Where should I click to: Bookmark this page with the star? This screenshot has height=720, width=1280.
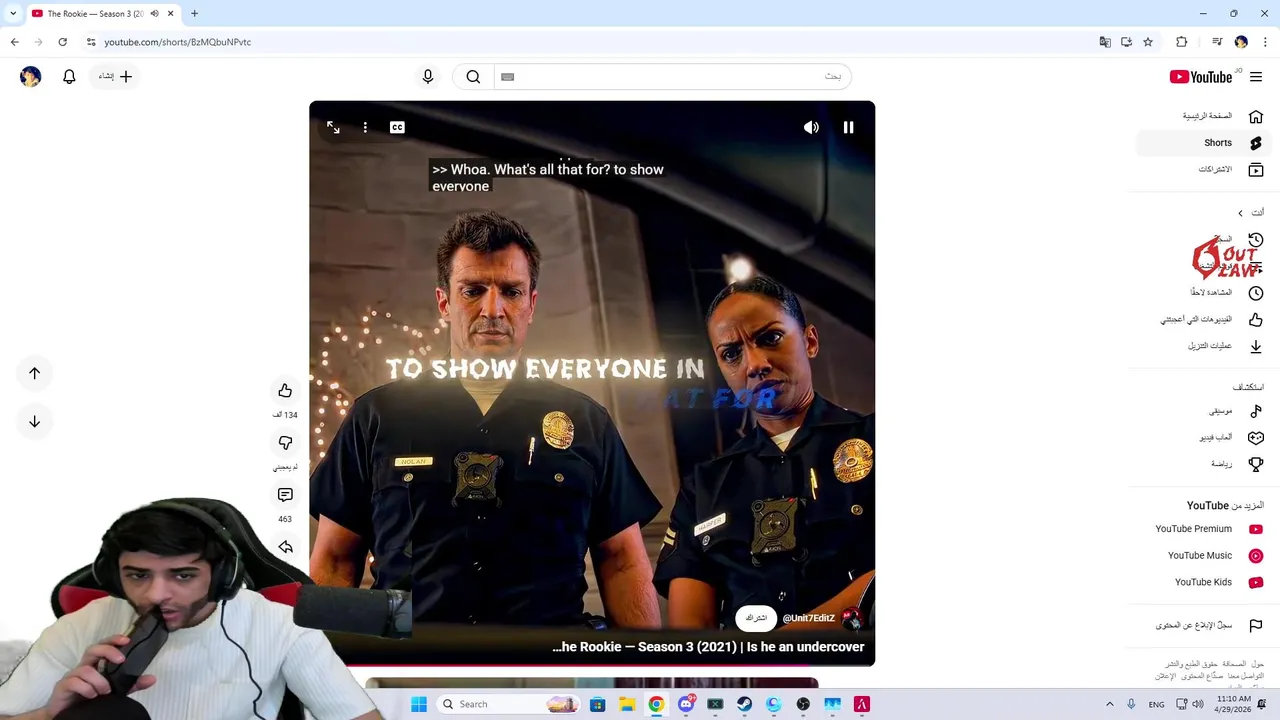click(x=1148, y=42)
